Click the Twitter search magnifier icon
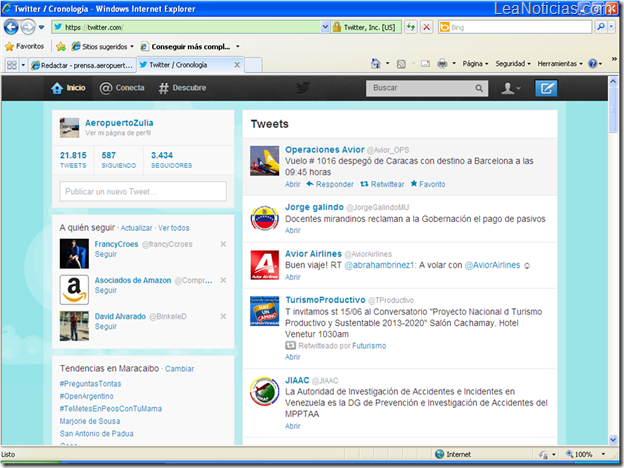The height and width of the screenshot is (468, 624). [479, 88]
